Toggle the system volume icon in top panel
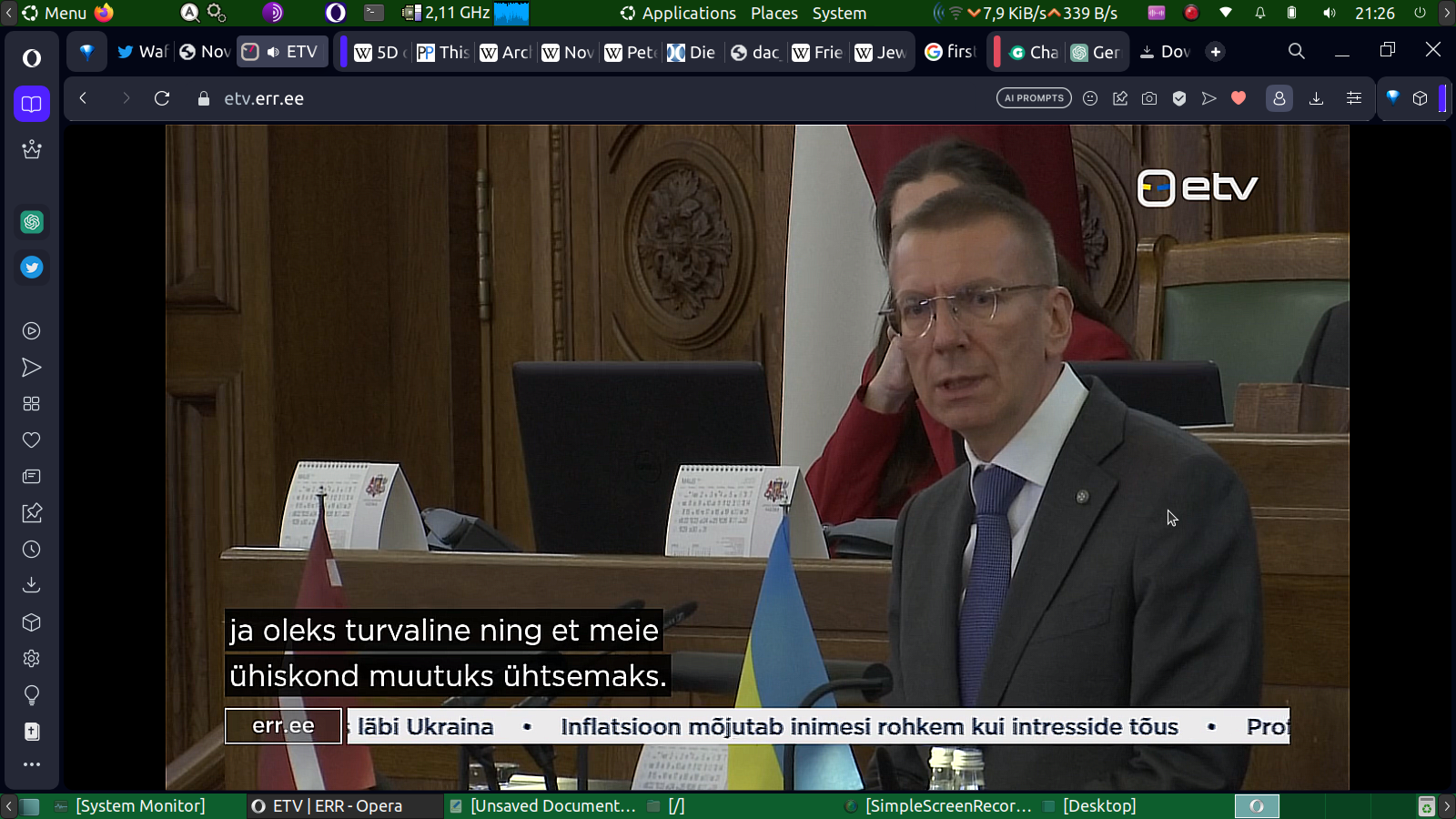The width and height of the screenshot is (1456, 819). (1330, 13)
